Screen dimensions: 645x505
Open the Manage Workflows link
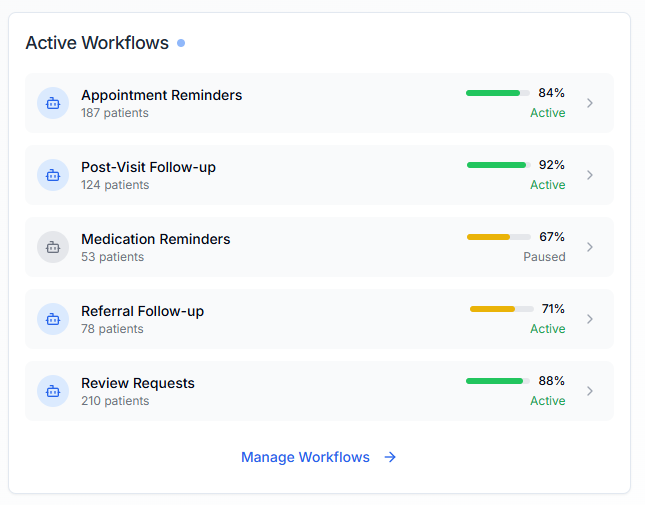306,457
